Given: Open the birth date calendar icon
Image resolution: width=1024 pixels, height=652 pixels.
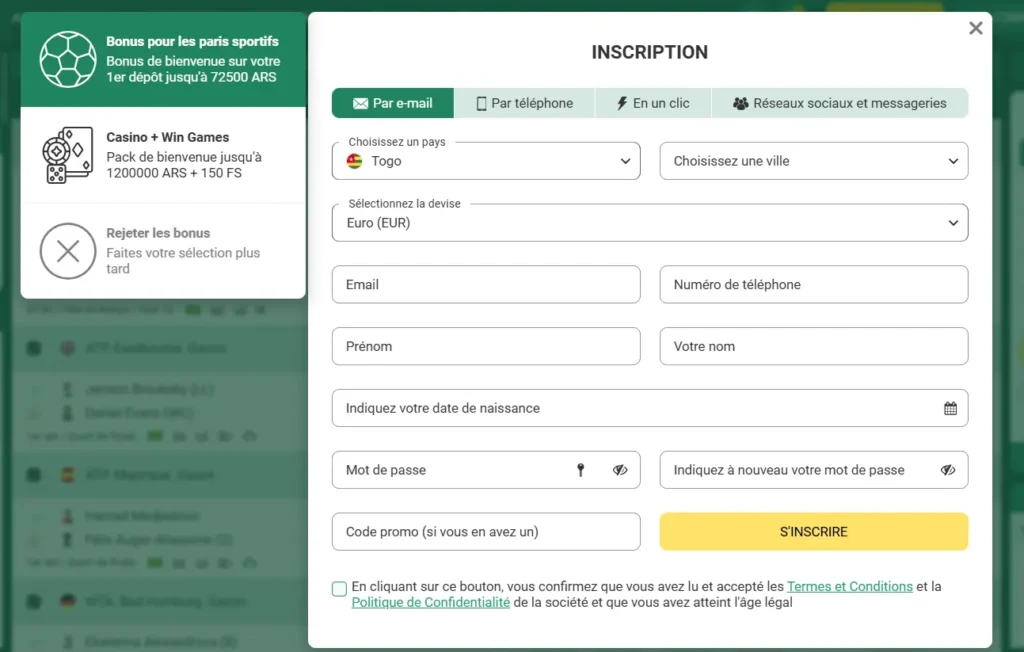Looking at the screenshot, I should tap(950, 408).
